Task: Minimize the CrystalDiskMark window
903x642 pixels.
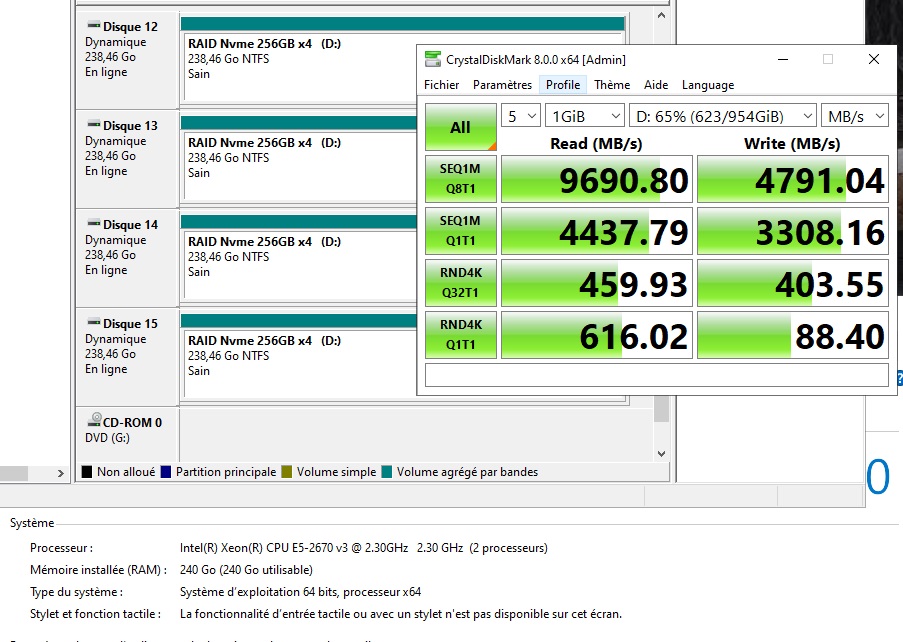Action: click(x=783, y=59)
